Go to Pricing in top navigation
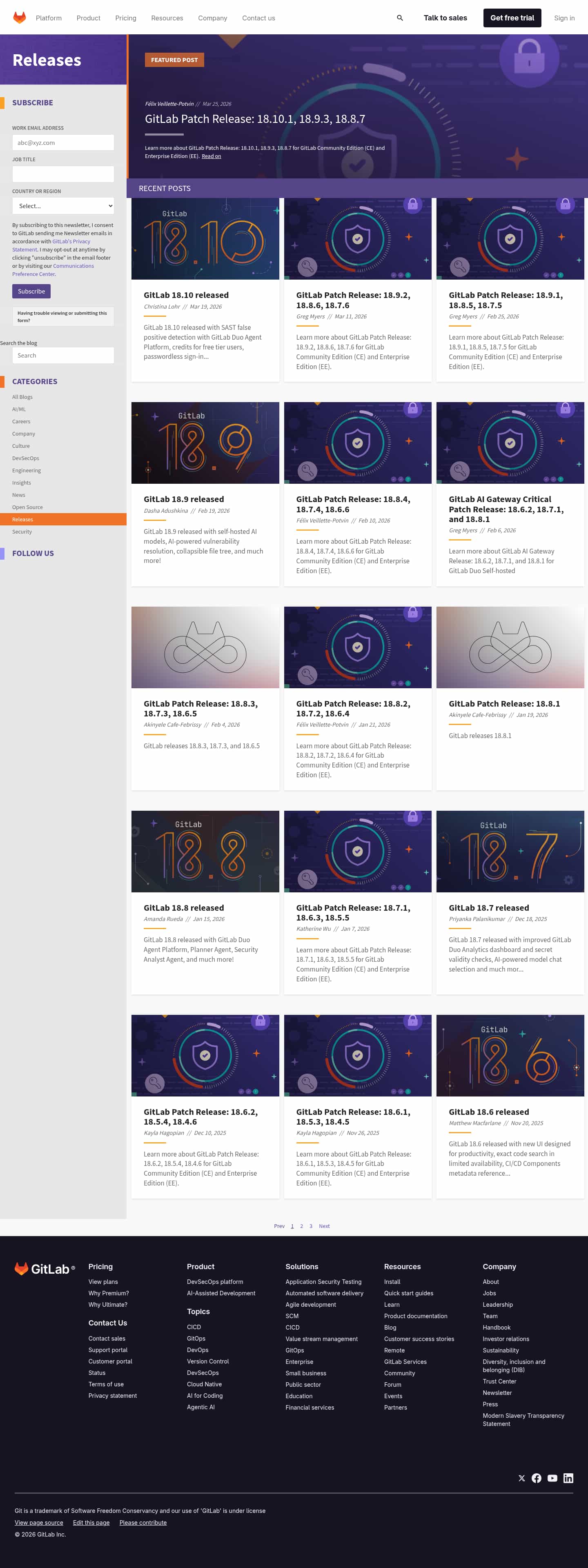This screenshot has width=588, height=1568. tap(125, 18)
